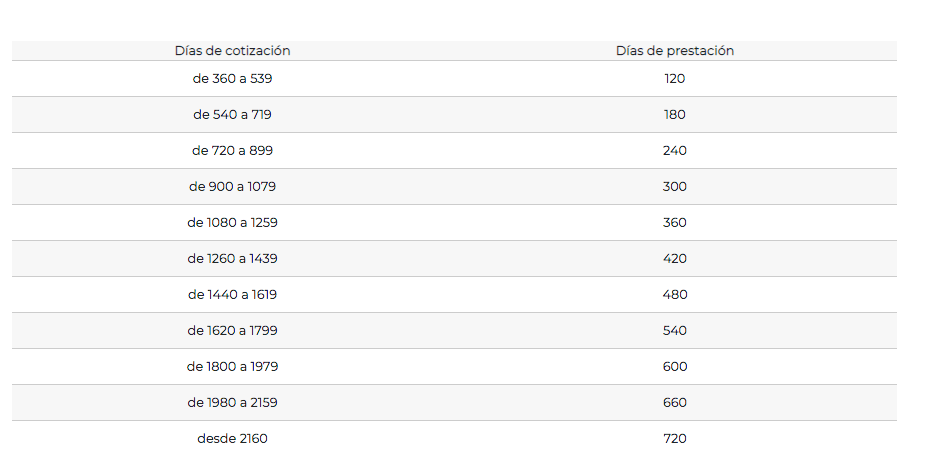
Task: Click the 240 days benefit value
Action: [x=674, y=150]
